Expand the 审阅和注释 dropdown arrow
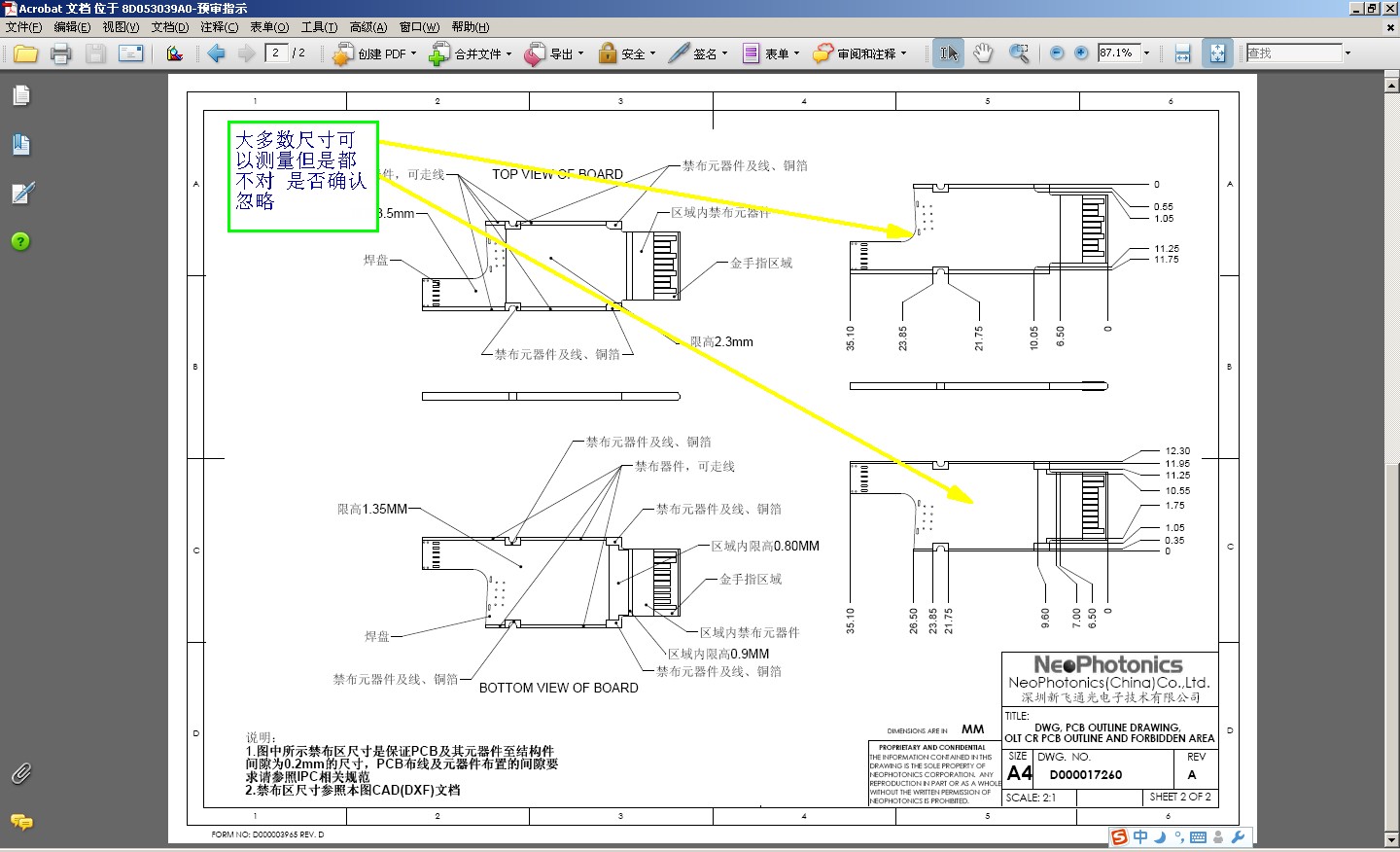This screenshot has height=852, width=1400. point(903,53)
